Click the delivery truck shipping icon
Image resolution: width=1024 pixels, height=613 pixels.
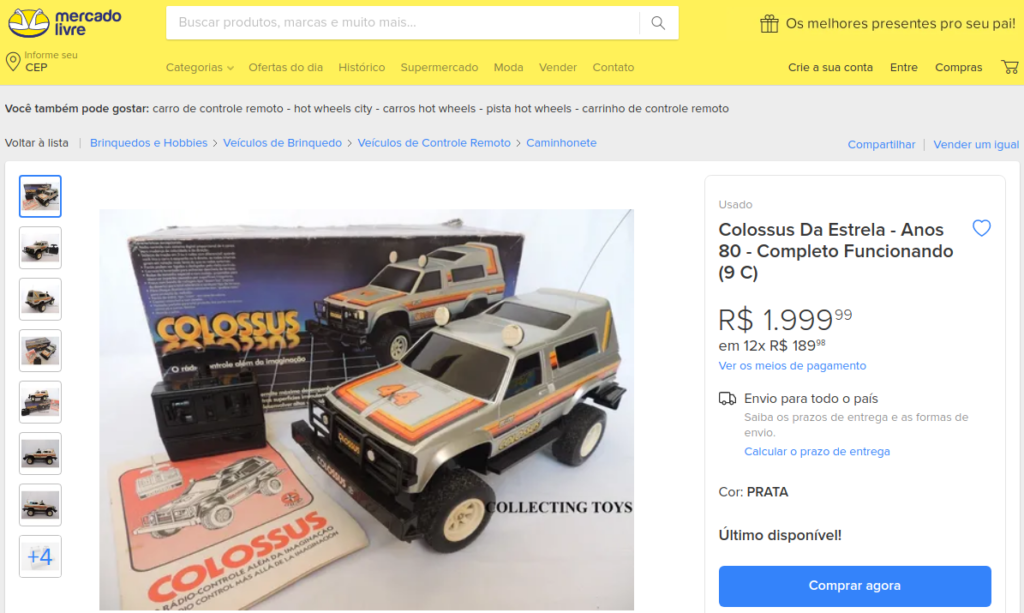[x=727, y=398]
